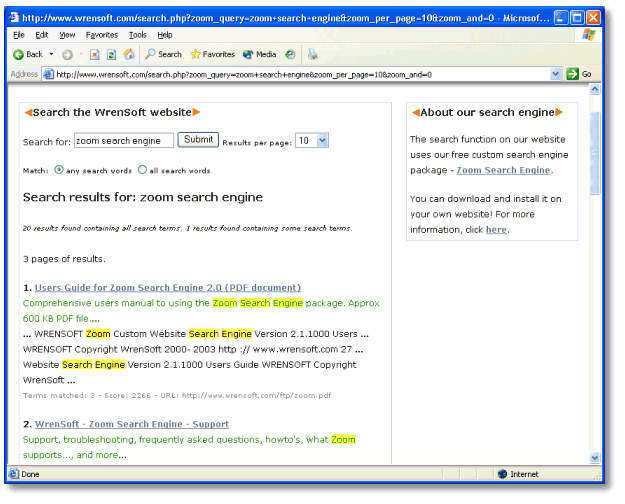Click the here link in sidebar

(x=496, y=230)
